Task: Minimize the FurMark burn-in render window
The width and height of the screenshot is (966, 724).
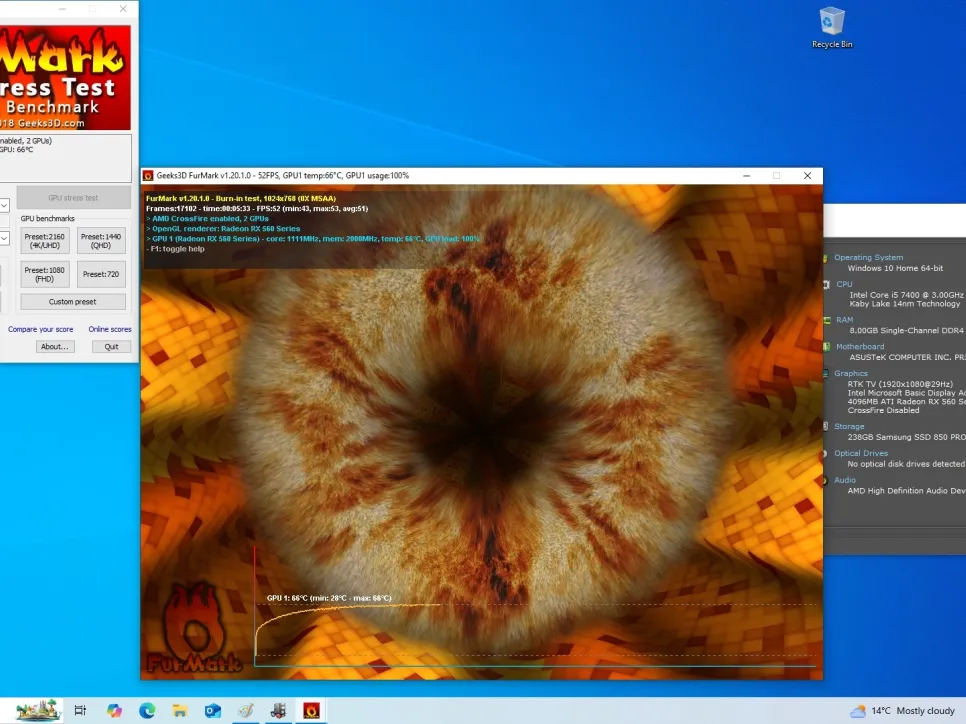Action: click(747, 176)
